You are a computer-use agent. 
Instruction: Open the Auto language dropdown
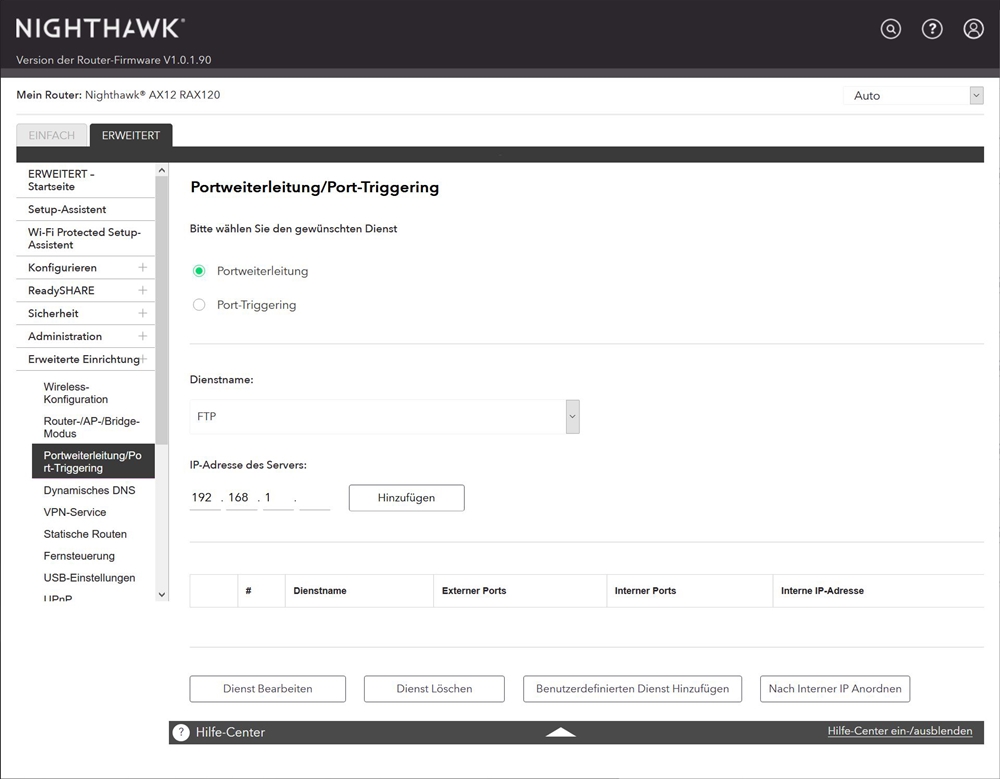[x=913, y=96]
